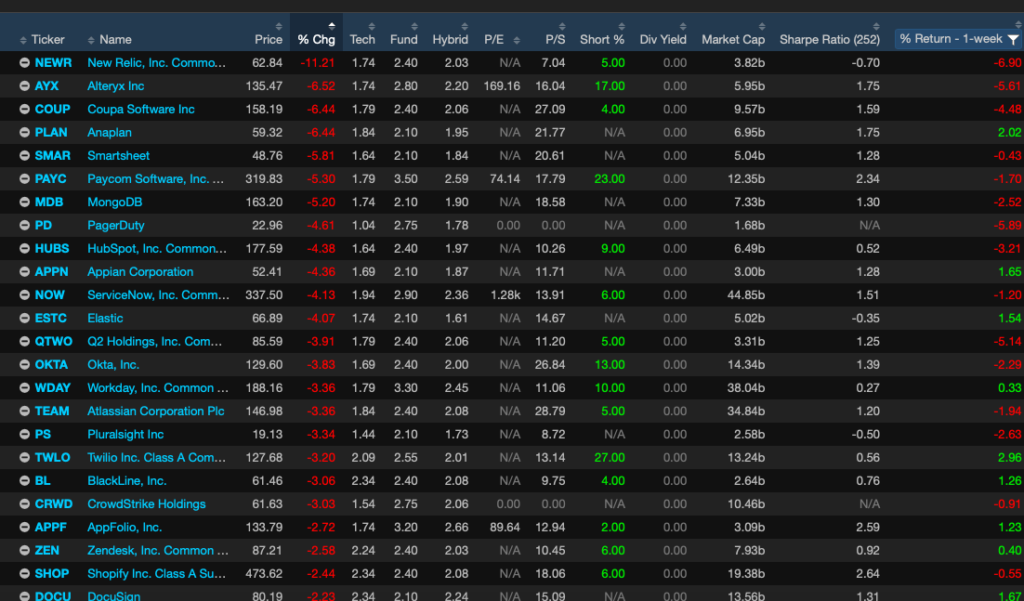Open the NEWR ticker link
Viewport: 1024px width, 601px height.
point(53,63)
